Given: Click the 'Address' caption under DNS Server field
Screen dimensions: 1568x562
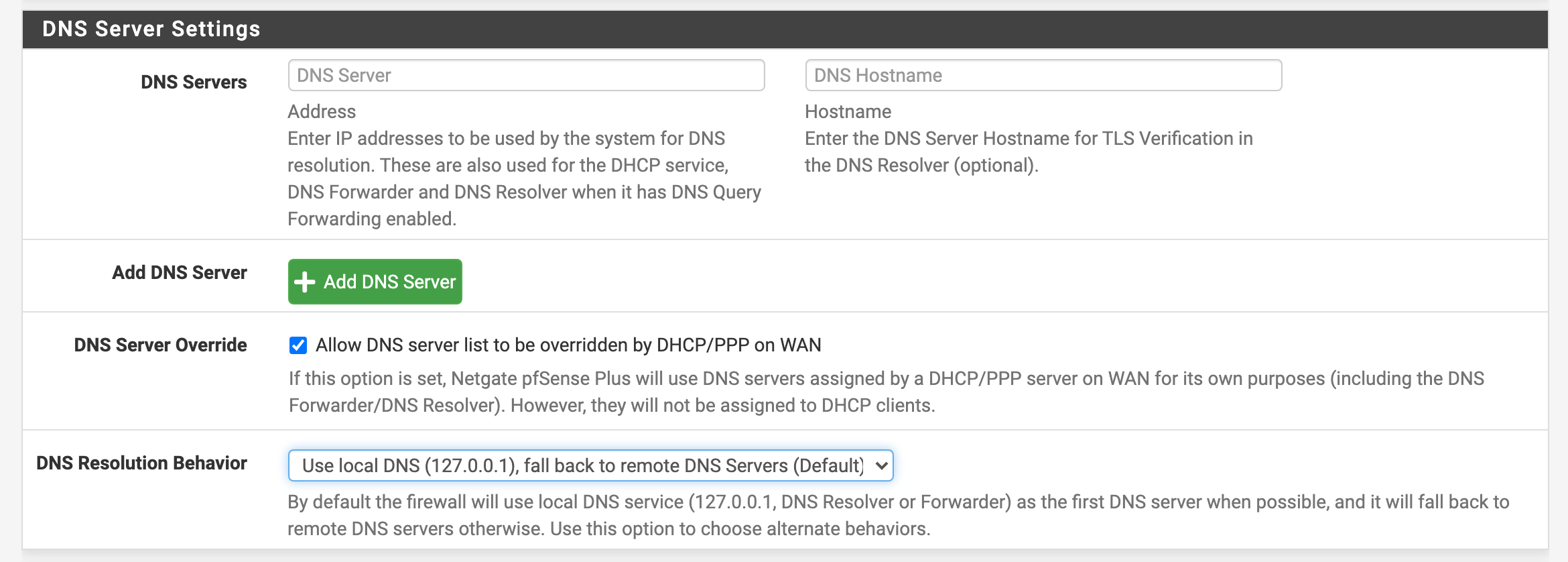Looking at the screenshot, I should (322, 112).
